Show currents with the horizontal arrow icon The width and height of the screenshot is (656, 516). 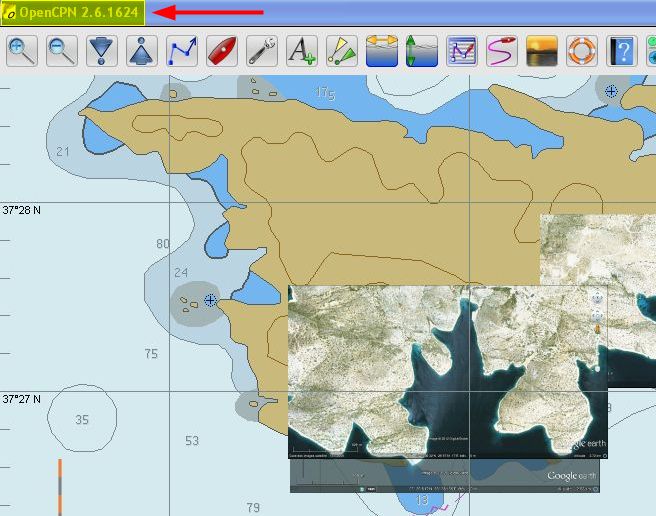[382, 51]
